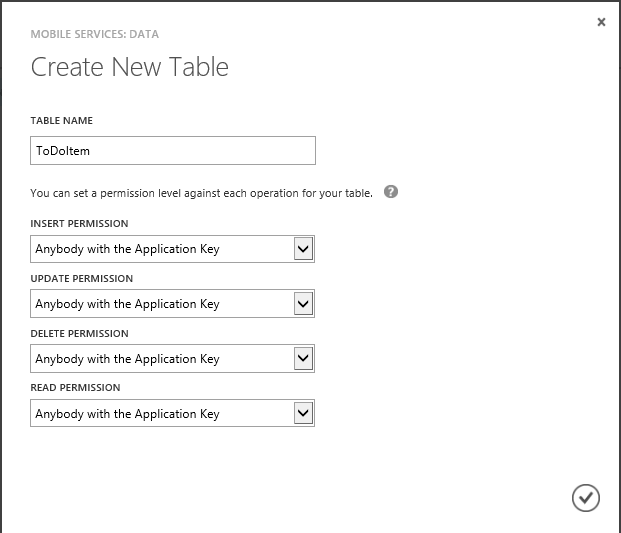Click the TABLE NAME label

click(62, 121)
